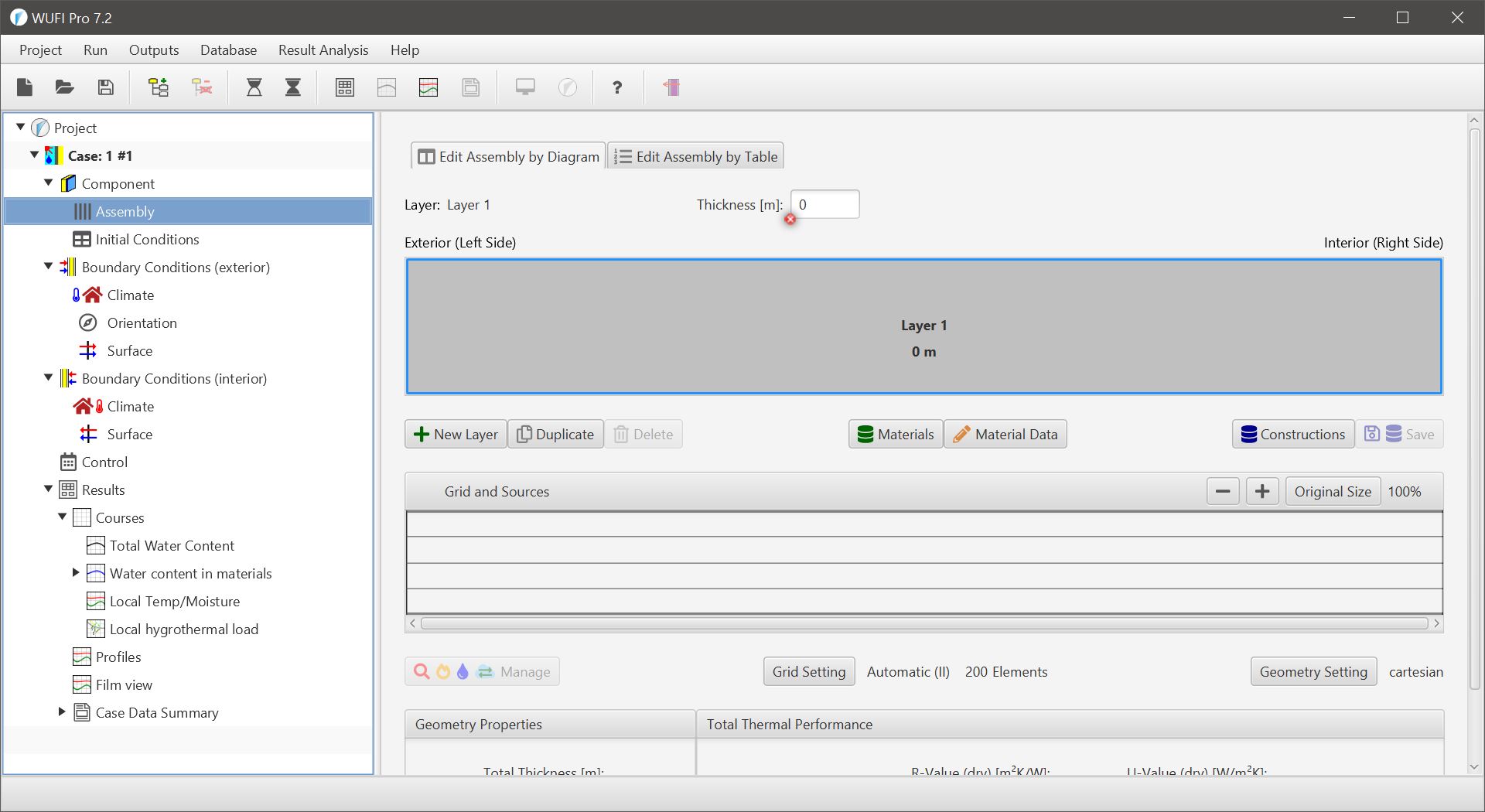Run calculation with the first hourglass icon
The height and width of the screenshot is (812, 1485).
tap(254, 87)
